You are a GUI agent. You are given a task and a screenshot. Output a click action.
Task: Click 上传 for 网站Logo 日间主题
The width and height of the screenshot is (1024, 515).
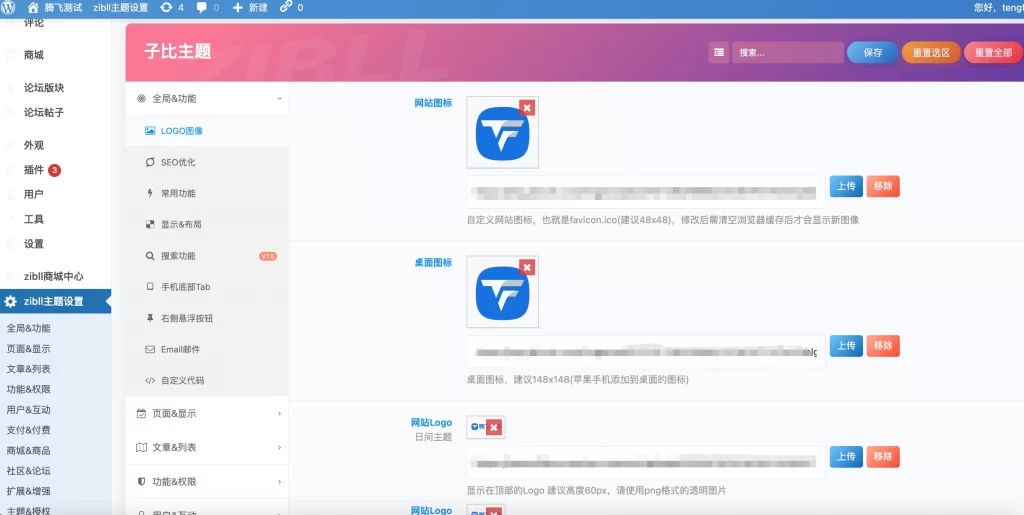tap(846, 457)
